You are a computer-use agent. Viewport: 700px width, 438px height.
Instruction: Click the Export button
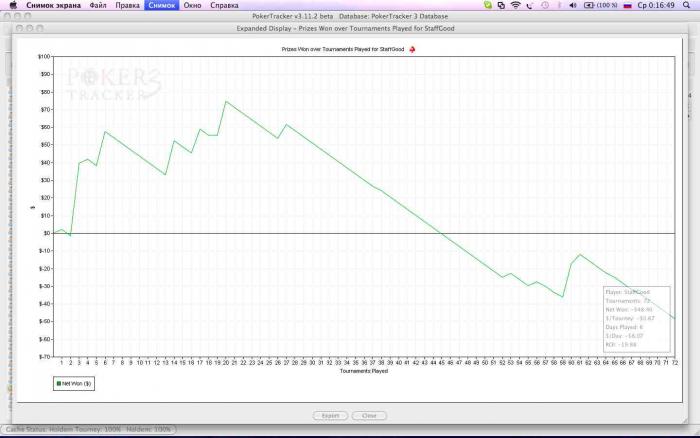(330, 416)
